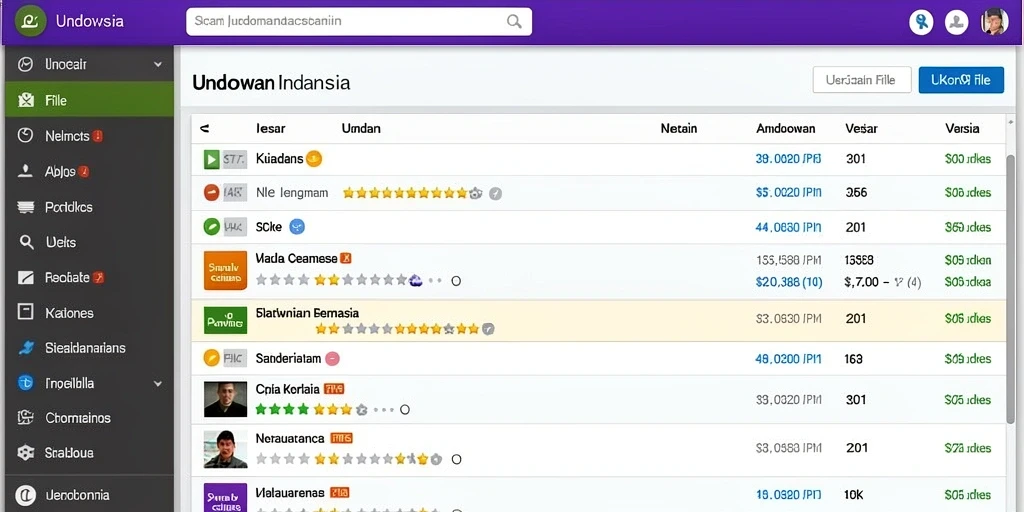
Task: Open the orange Vlada Ceamese thumbnail
Action: coord(225,270)
